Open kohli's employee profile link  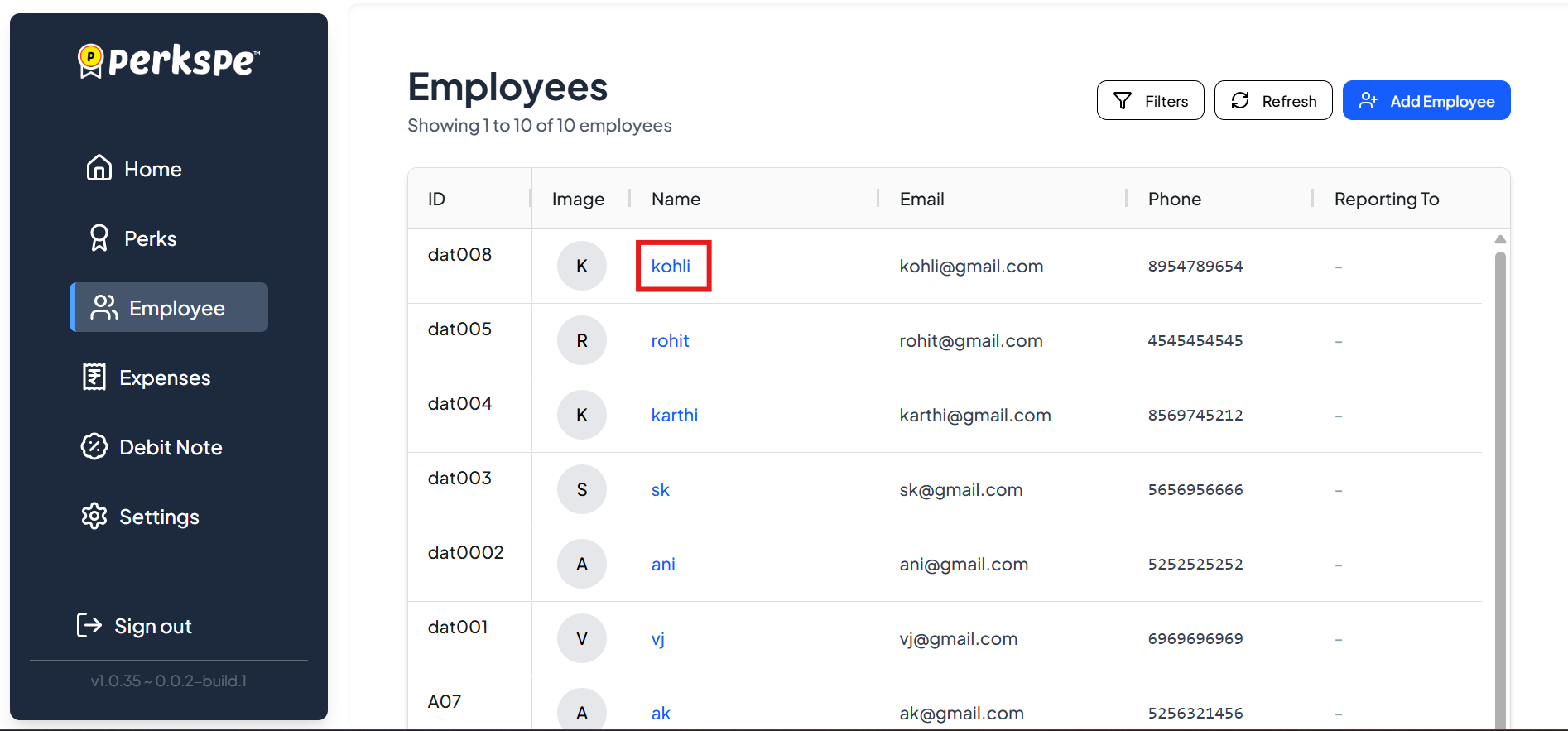[x=671, y=267]
